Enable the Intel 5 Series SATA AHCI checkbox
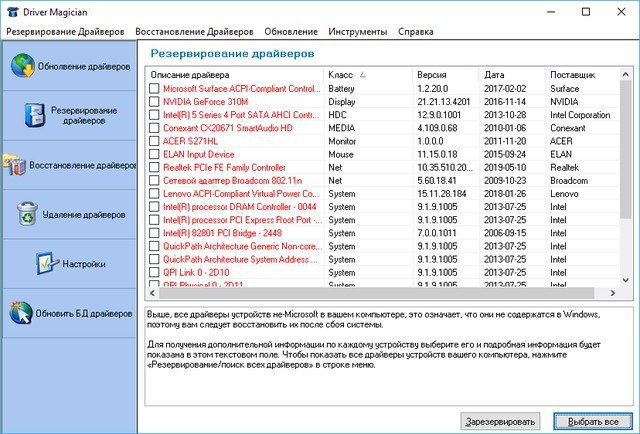This screenshot has width=640, height=434. click(154, 115)
